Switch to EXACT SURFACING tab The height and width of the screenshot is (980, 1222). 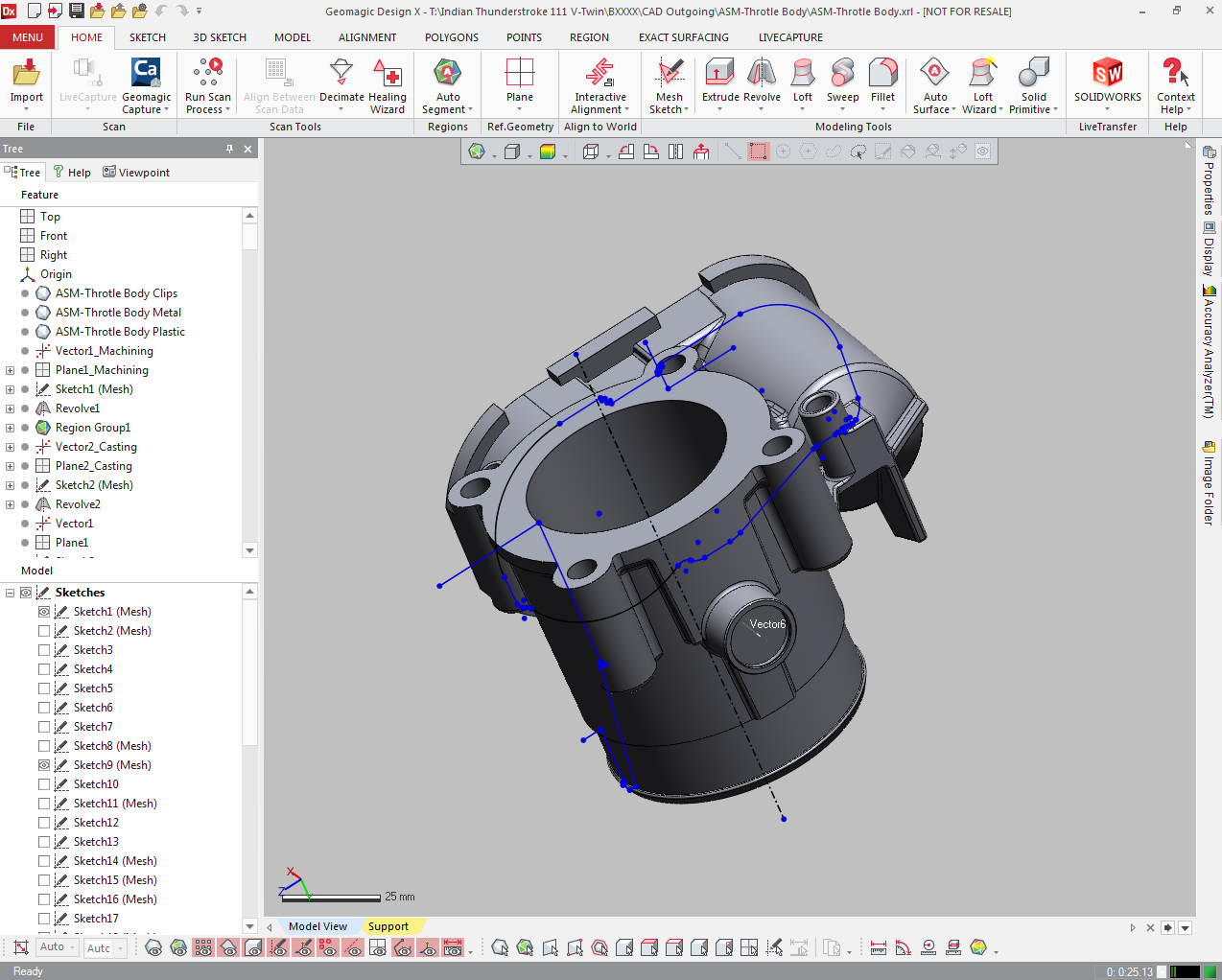click(x=684, y=37)
